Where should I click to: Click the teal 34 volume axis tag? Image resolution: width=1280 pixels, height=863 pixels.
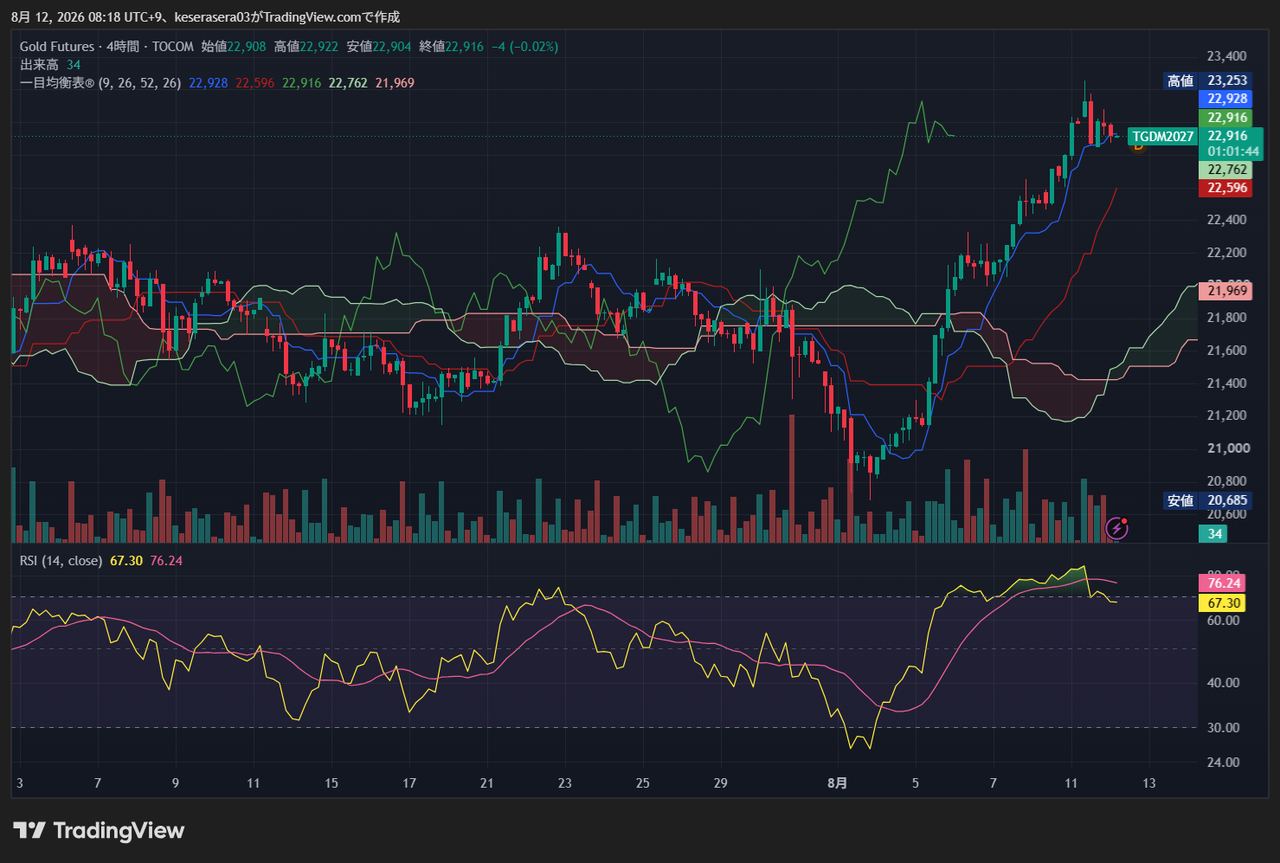point(1214,534)
